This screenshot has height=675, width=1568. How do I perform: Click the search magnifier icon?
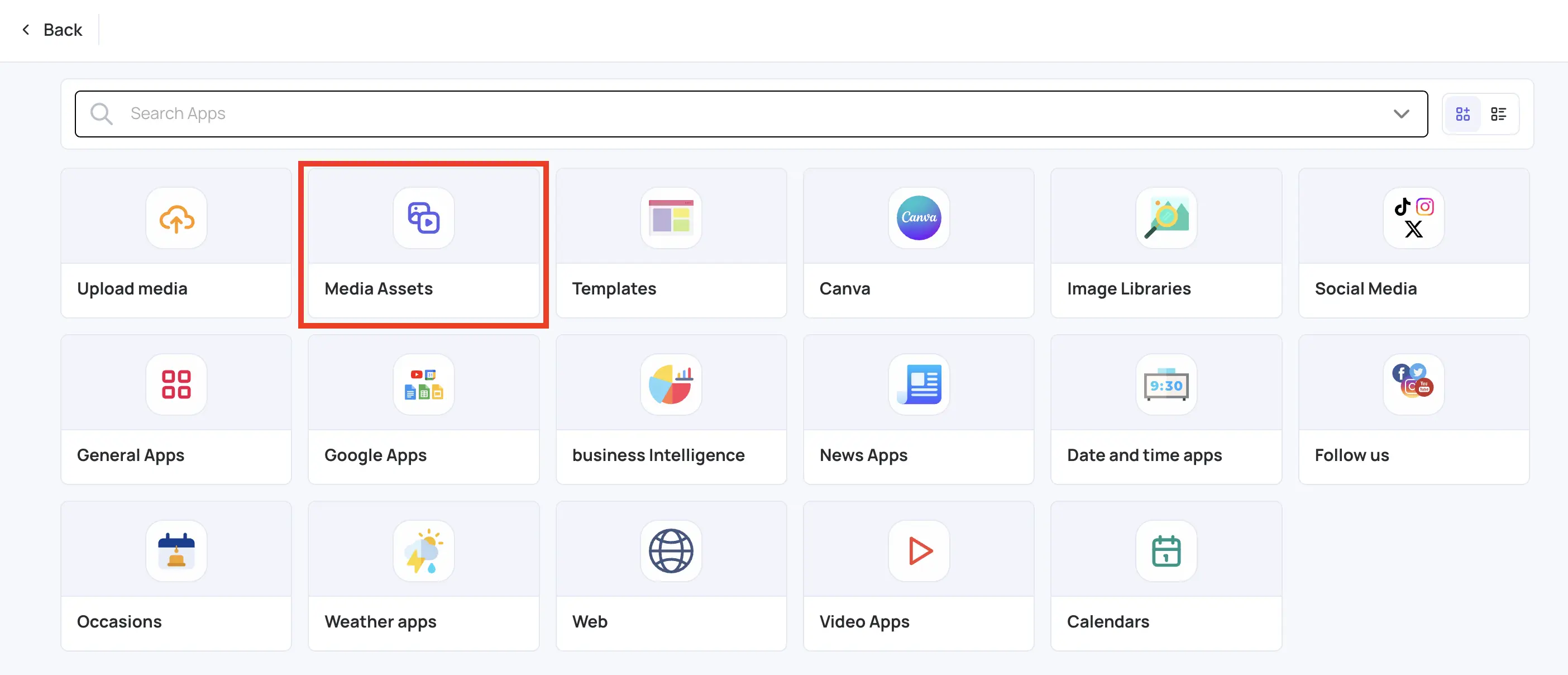coord(101,114)
